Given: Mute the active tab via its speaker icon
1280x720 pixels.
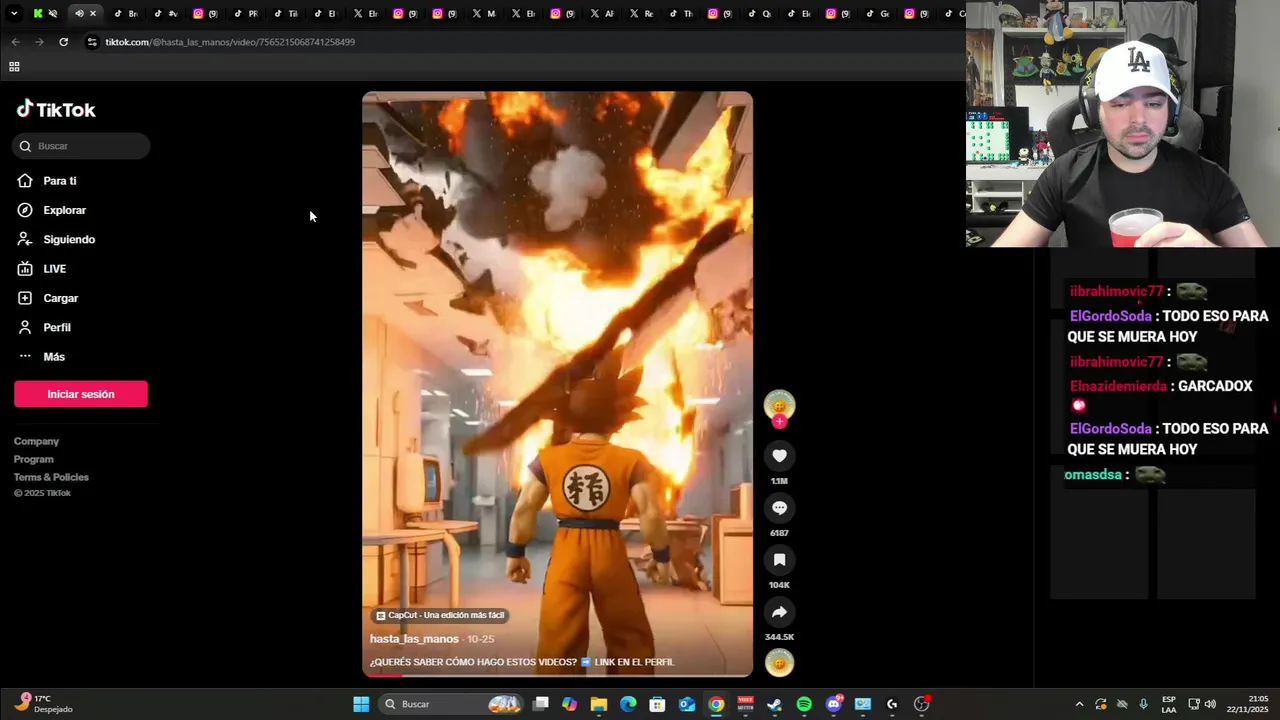Looking at the screenshot, I should (79, 13).
